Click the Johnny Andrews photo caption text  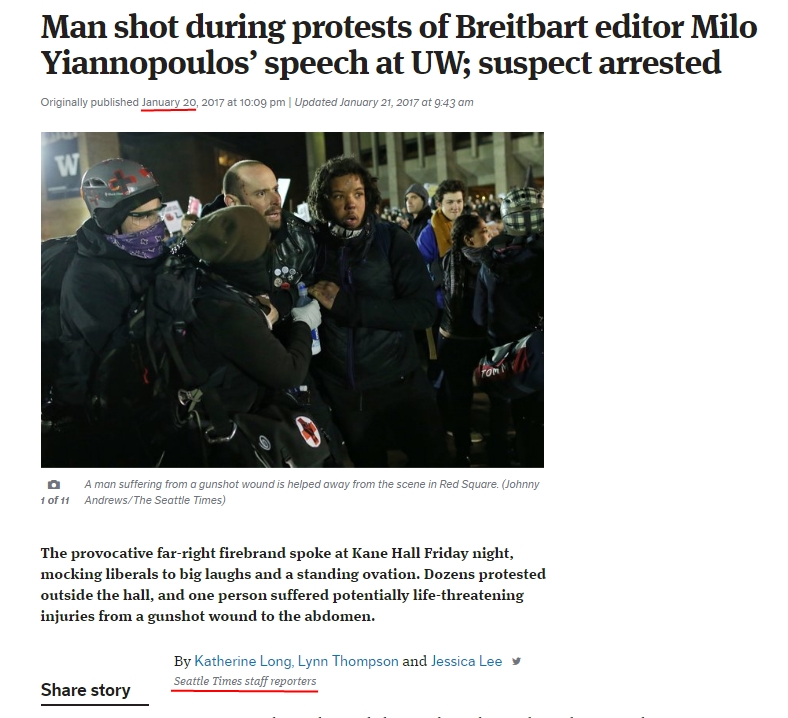(x=312, y=492)
